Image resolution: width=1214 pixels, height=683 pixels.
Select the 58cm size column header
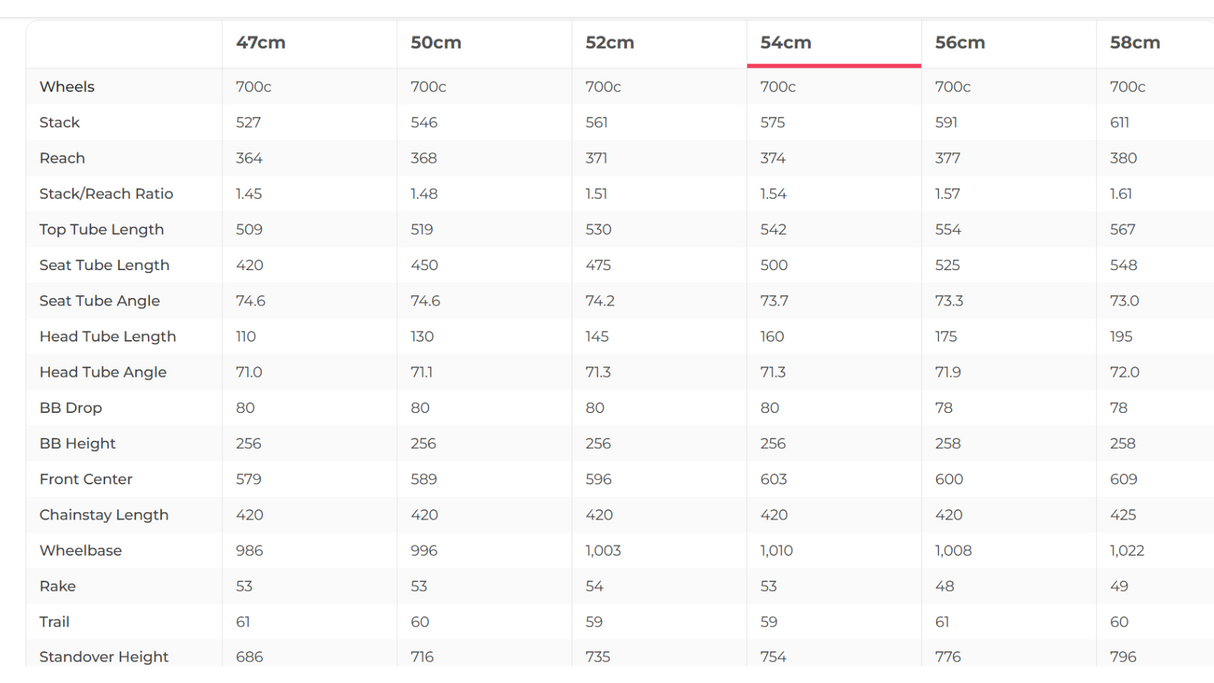click(1135, 43)
